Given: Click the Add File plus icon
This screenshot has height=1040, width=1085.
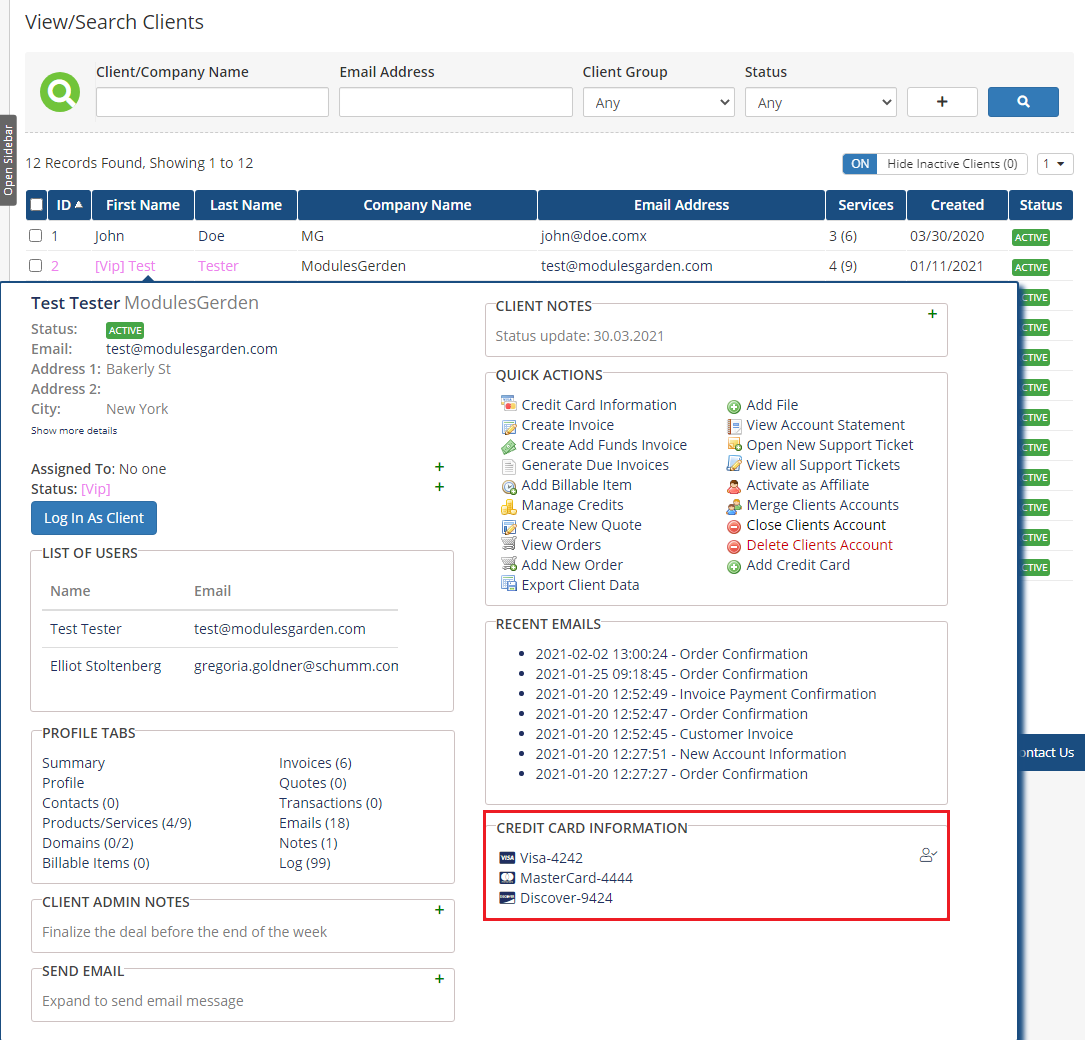Looking at the screenshot, I should pyautogui.click(x=733, y=406).
